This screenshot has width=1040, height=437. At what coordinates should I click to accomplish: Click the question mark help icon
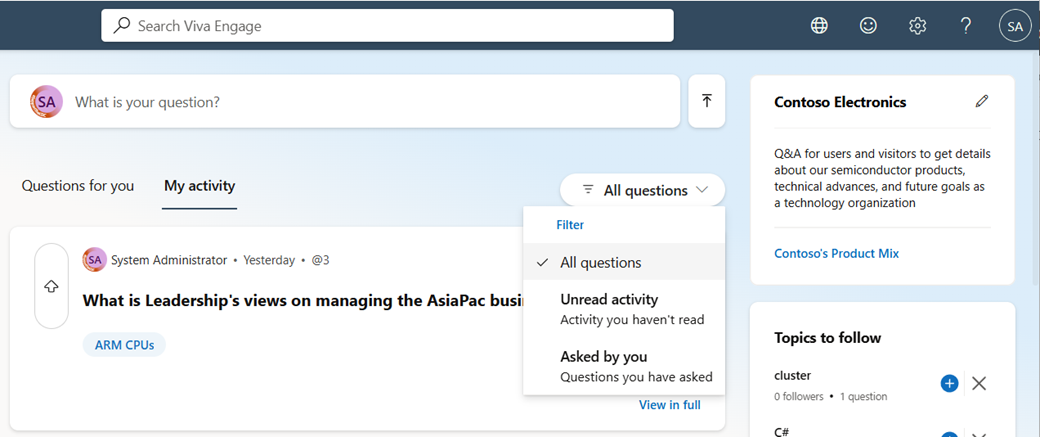point(966,26)
